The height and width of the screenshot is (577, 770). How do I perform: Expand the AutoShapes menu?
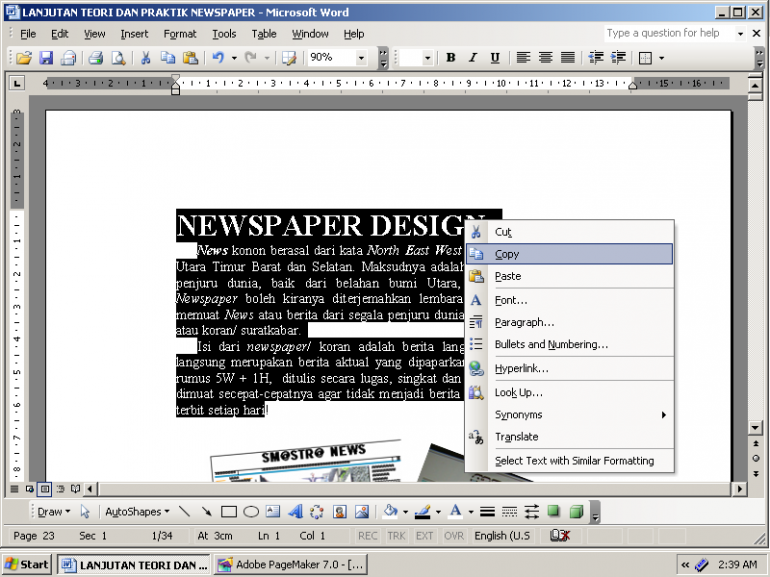[136, 512]
